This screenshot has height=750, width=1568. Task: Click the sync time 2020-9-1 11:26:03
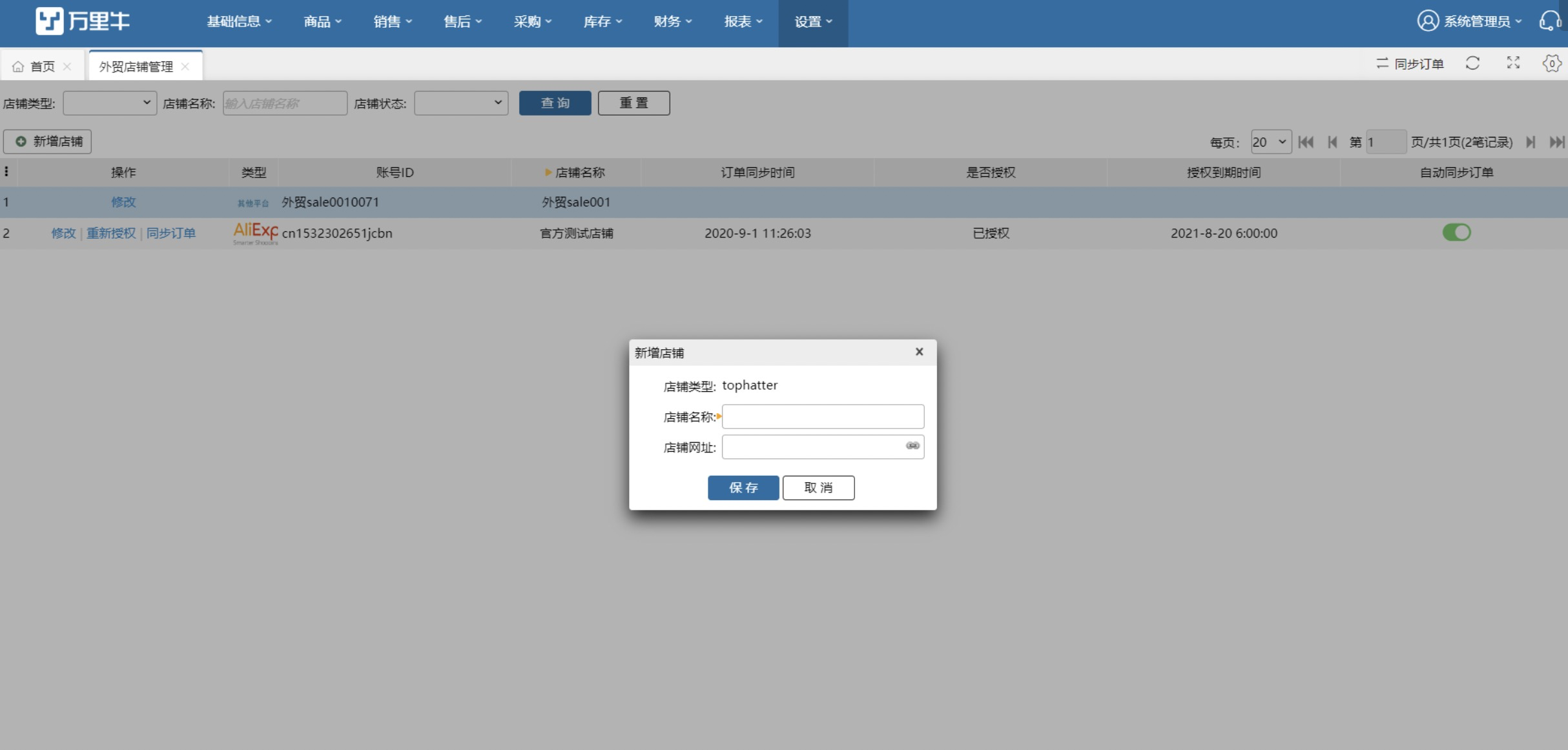click(x=758, y=233)
